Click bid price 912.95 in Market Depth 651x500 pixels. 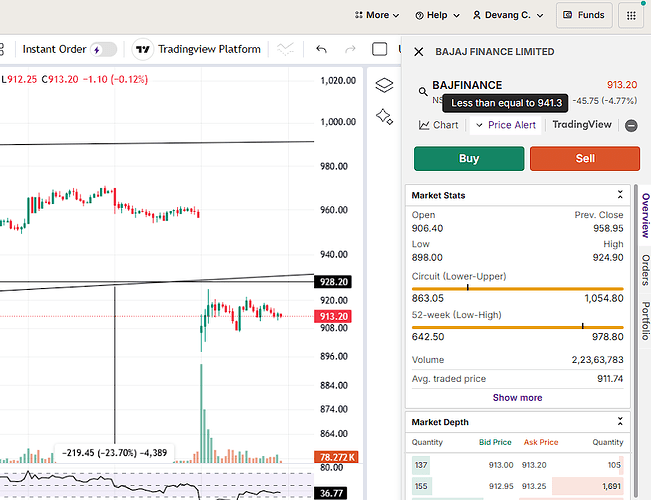pos(501,486)
